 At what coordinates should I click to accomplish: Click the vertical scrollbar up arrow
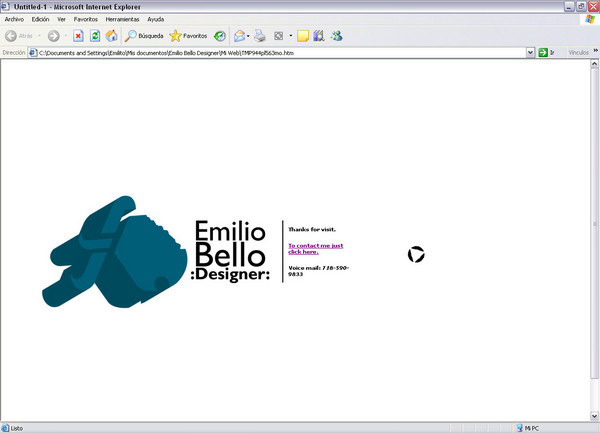(x=594, y=64)
